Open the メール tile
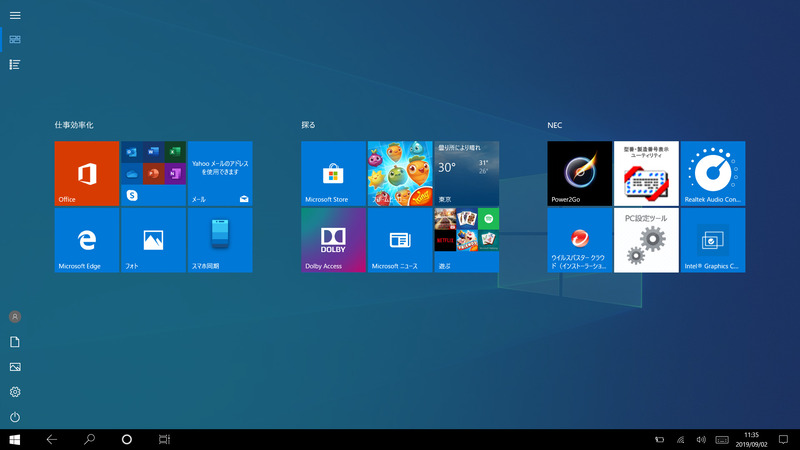 [x=220, y=173]
